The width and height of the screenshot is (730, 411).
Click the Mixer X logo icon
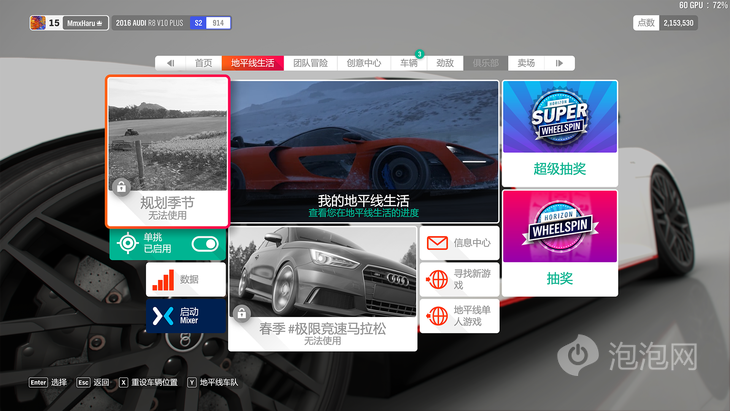point(163,317)
